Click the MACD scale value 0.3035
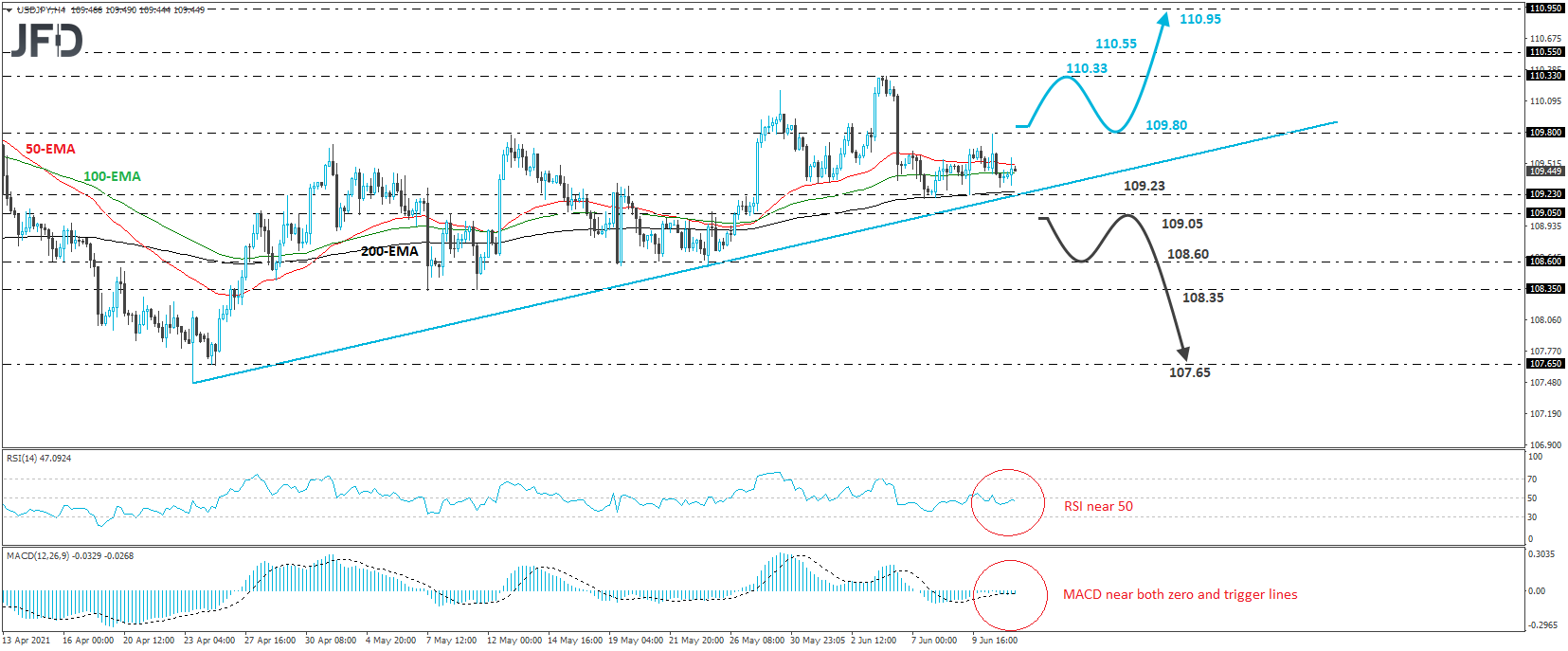The height and width of the screenshot is (651, 1568). 1541,554
